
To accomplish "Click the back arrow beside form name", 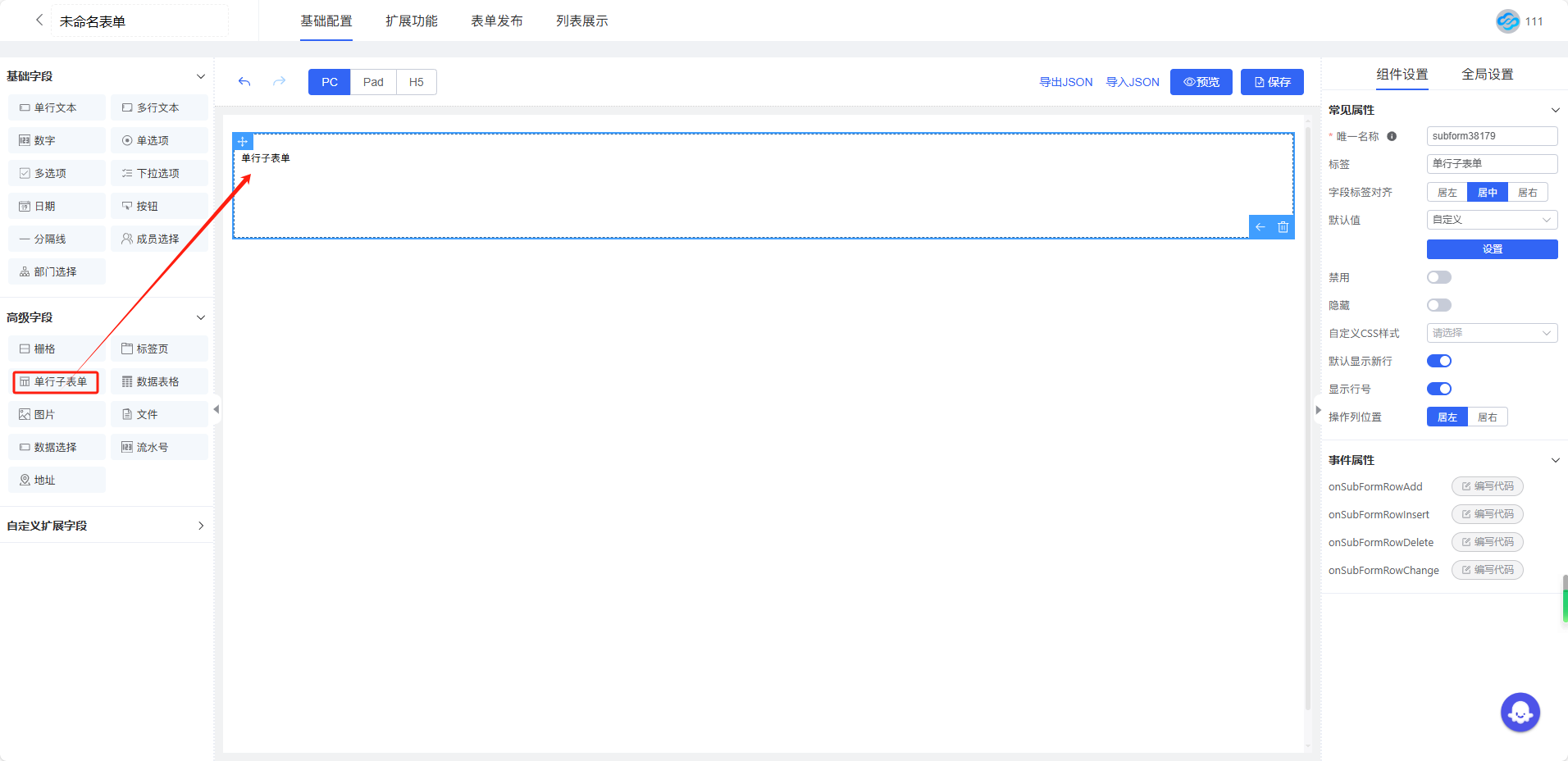I will click(x=39, y=21).
